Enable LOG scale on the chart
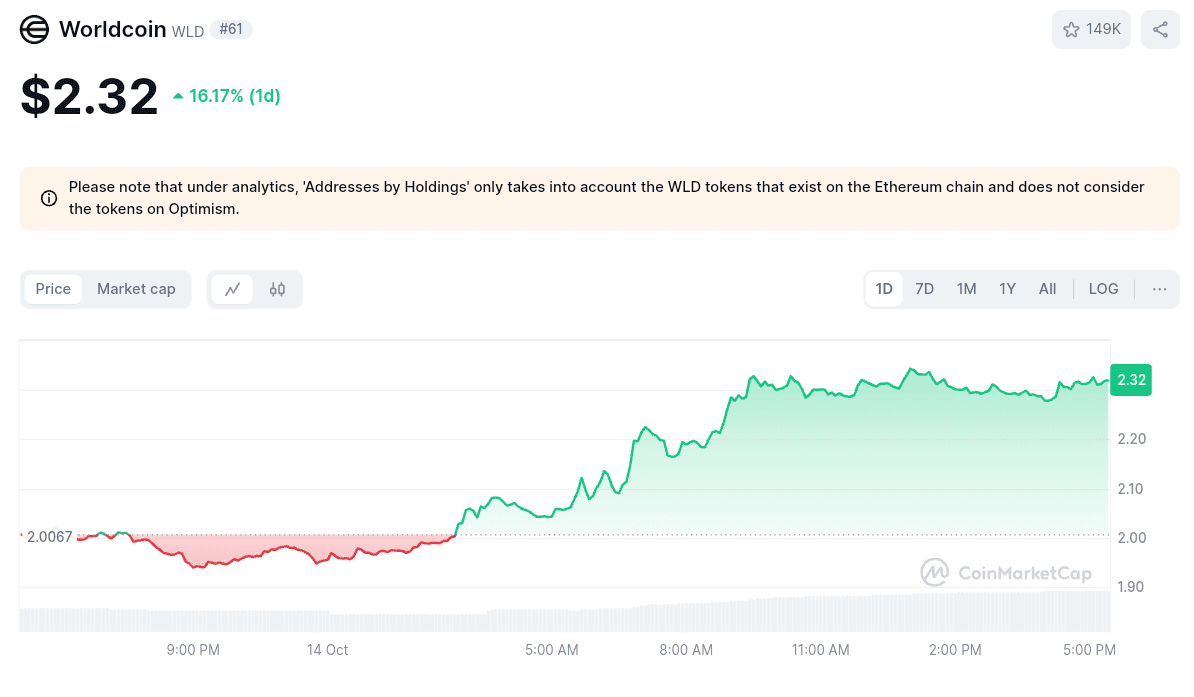1194x697 pixels. coord(1103,289)
